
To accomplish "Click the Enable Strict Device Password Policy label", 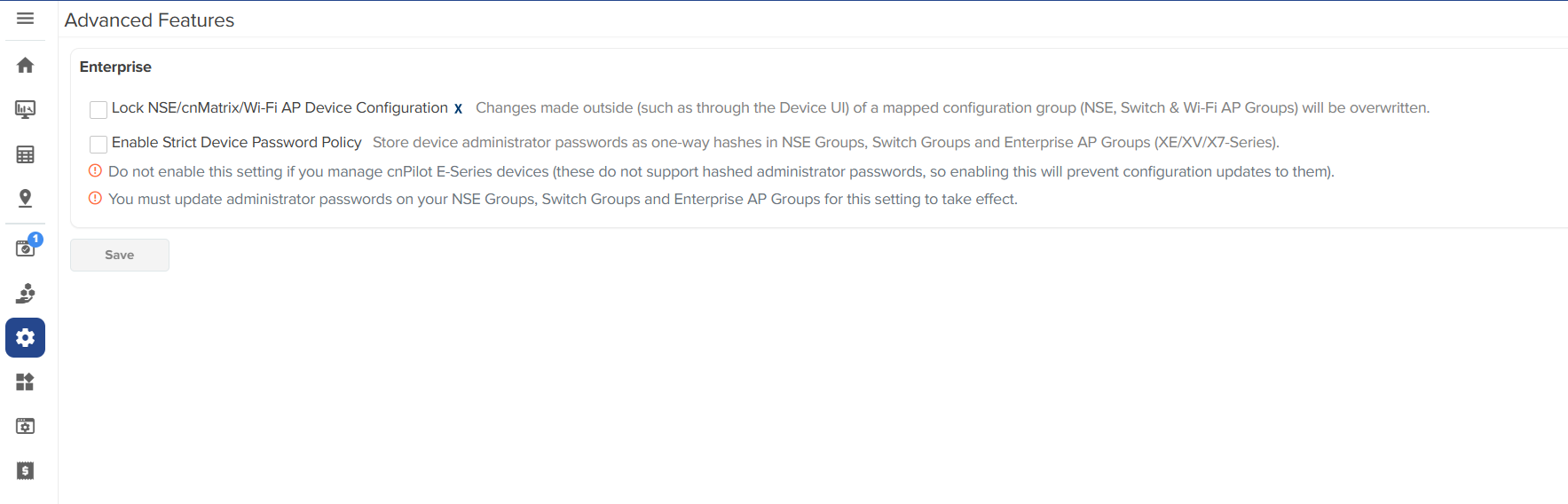I will click(236, 142).
